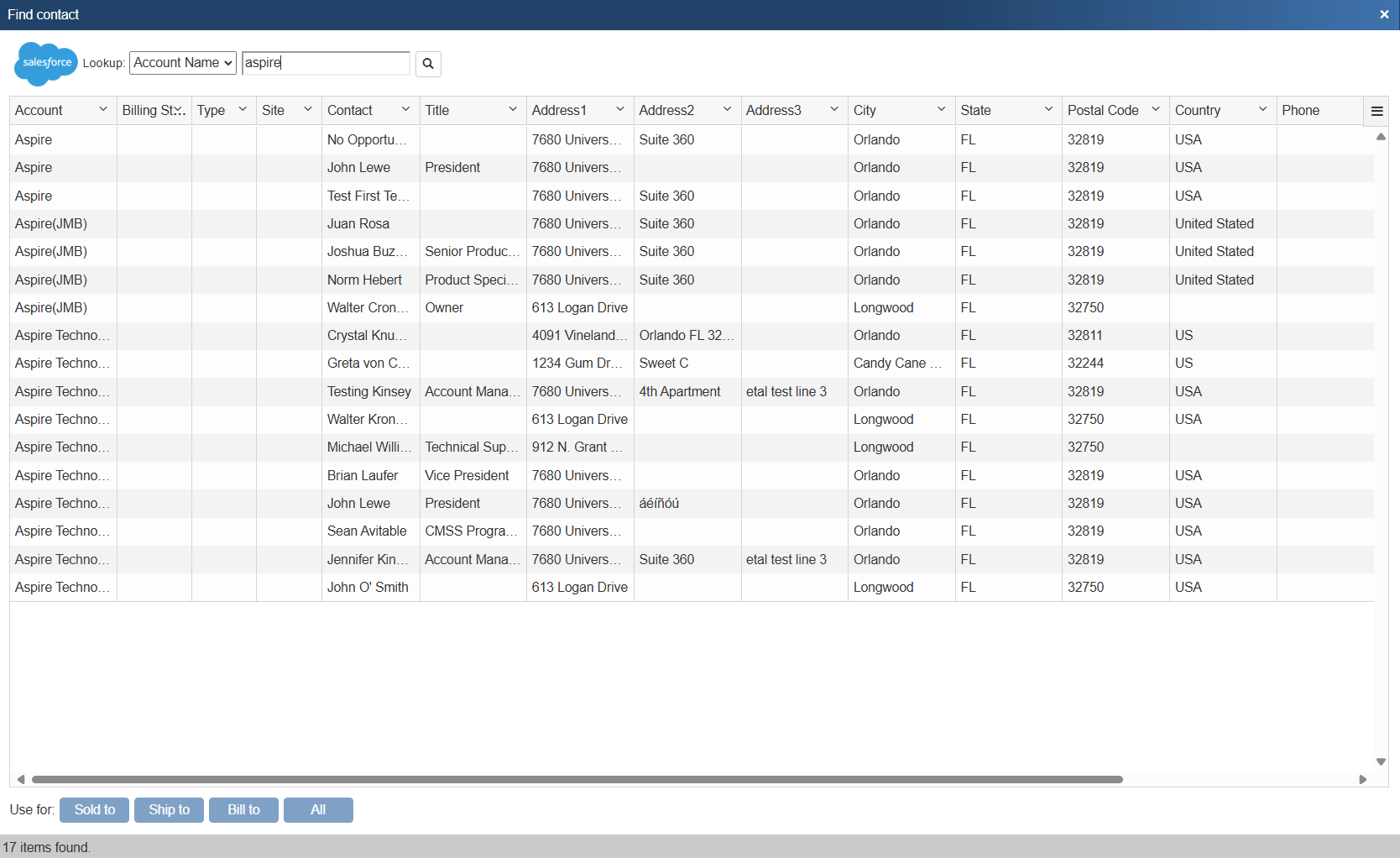
Task: Click the horizontal scrollbar thumb
Action: click(x=577, y=779)
